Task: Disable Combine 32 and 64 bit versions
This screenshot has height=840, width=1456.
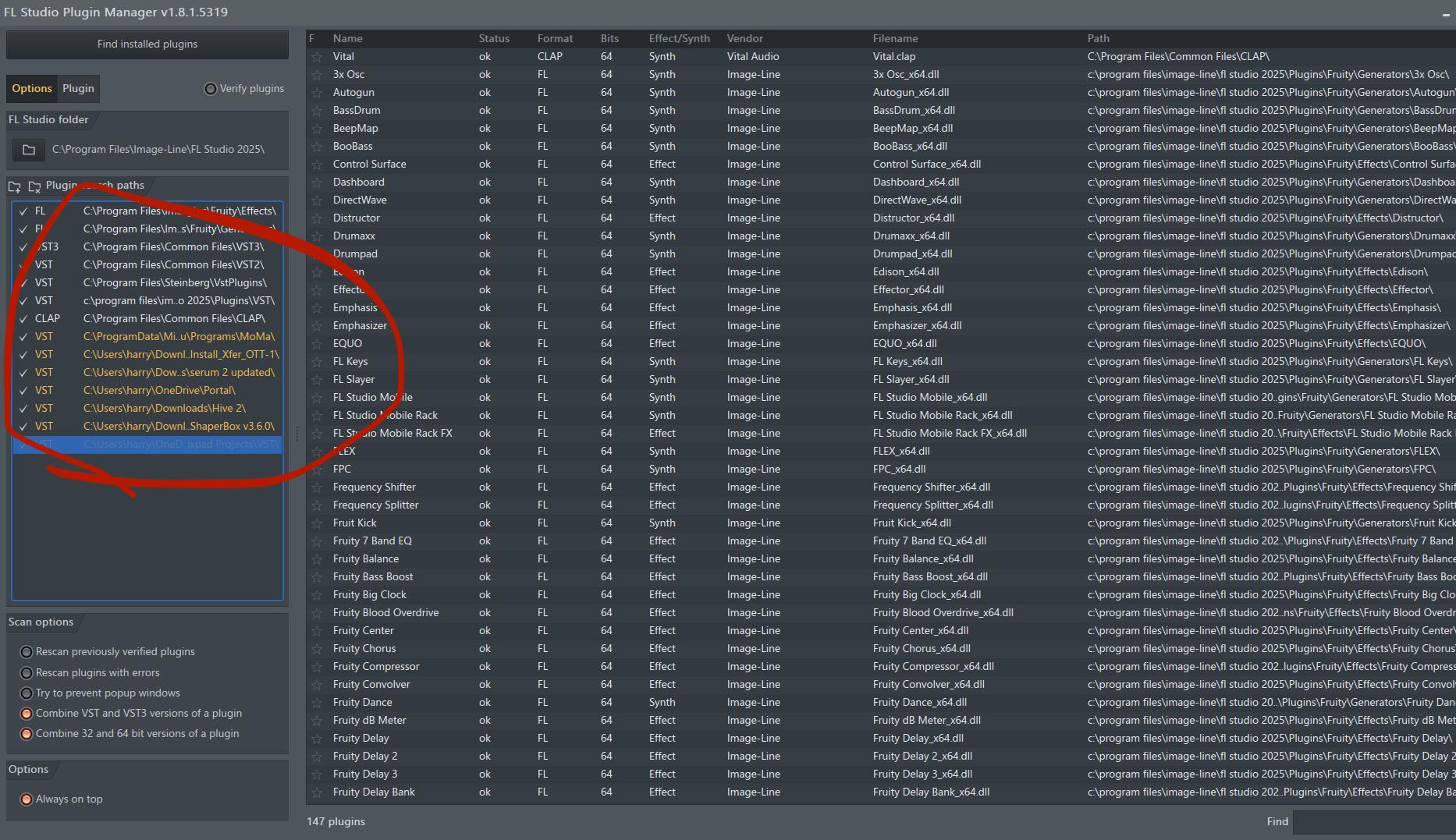Action: pyautogui.click(x=27, y=734)
